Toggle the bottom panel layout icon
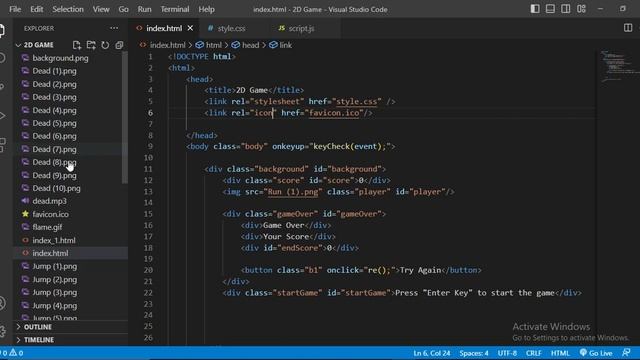 (x=550, y=9)
